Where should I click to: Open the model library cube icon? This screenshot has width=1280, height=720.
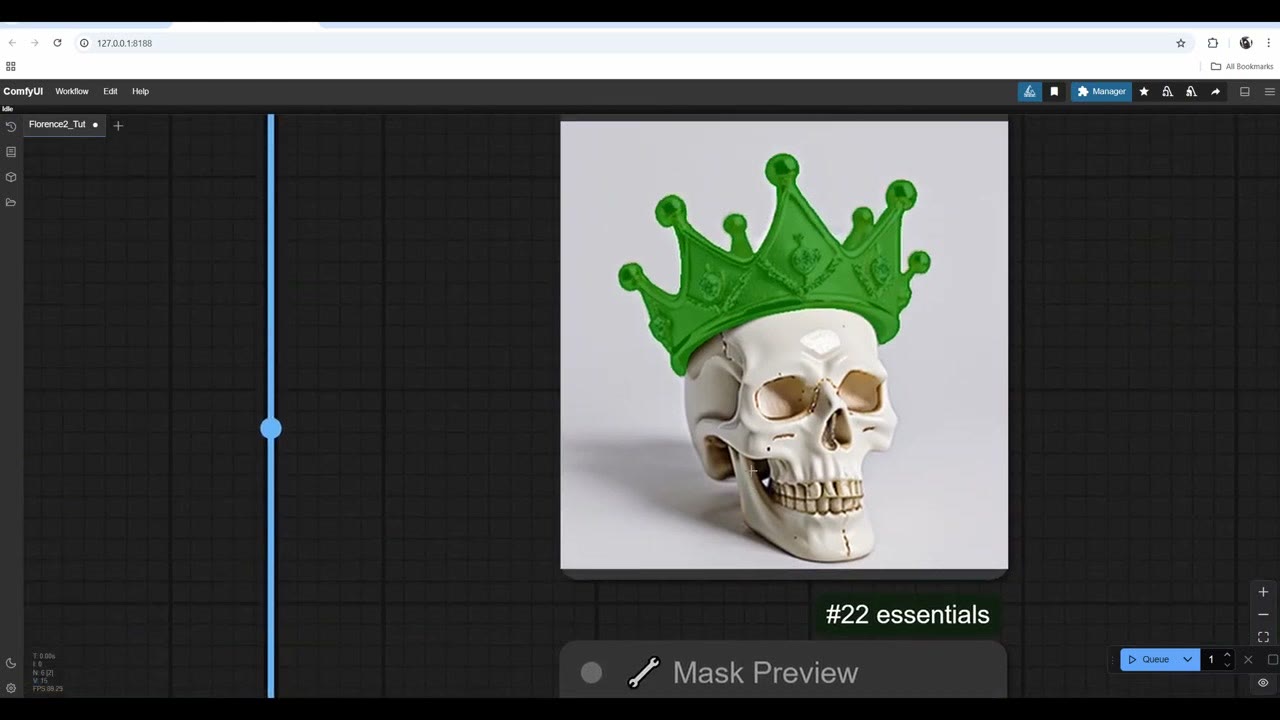tap(11, 177)
